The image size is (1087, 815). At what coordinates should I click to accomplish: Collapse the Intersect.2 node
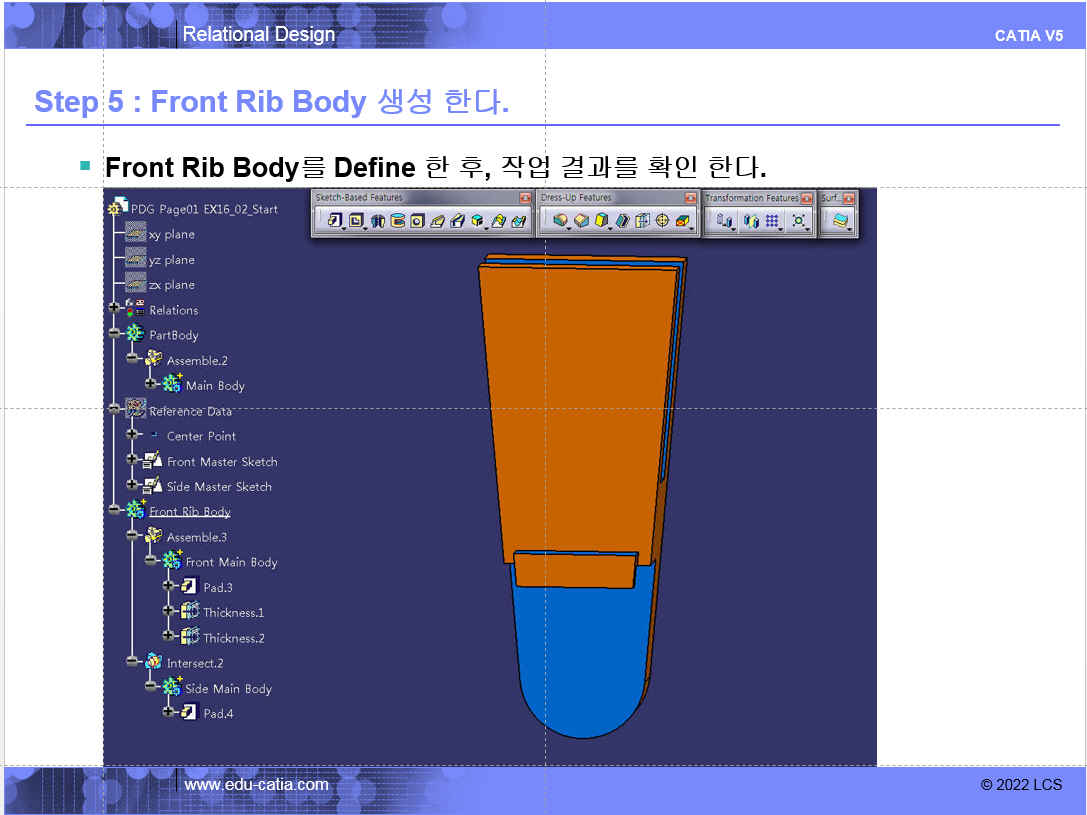[132, 662]
